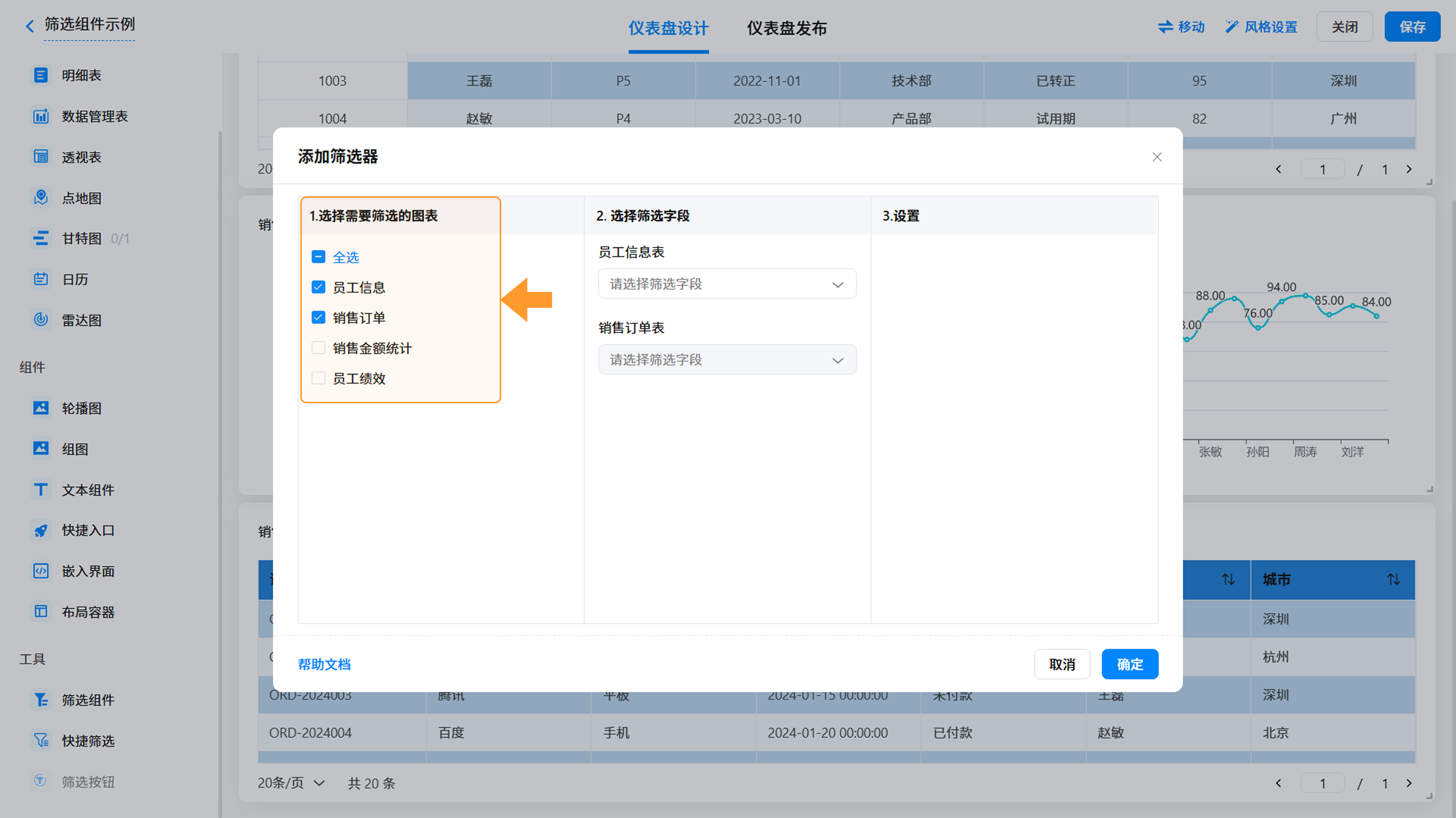This screenshot has width=1456, height=818.
Task: Select the 轮播图 image icon
Action: (x=41, y=408)
